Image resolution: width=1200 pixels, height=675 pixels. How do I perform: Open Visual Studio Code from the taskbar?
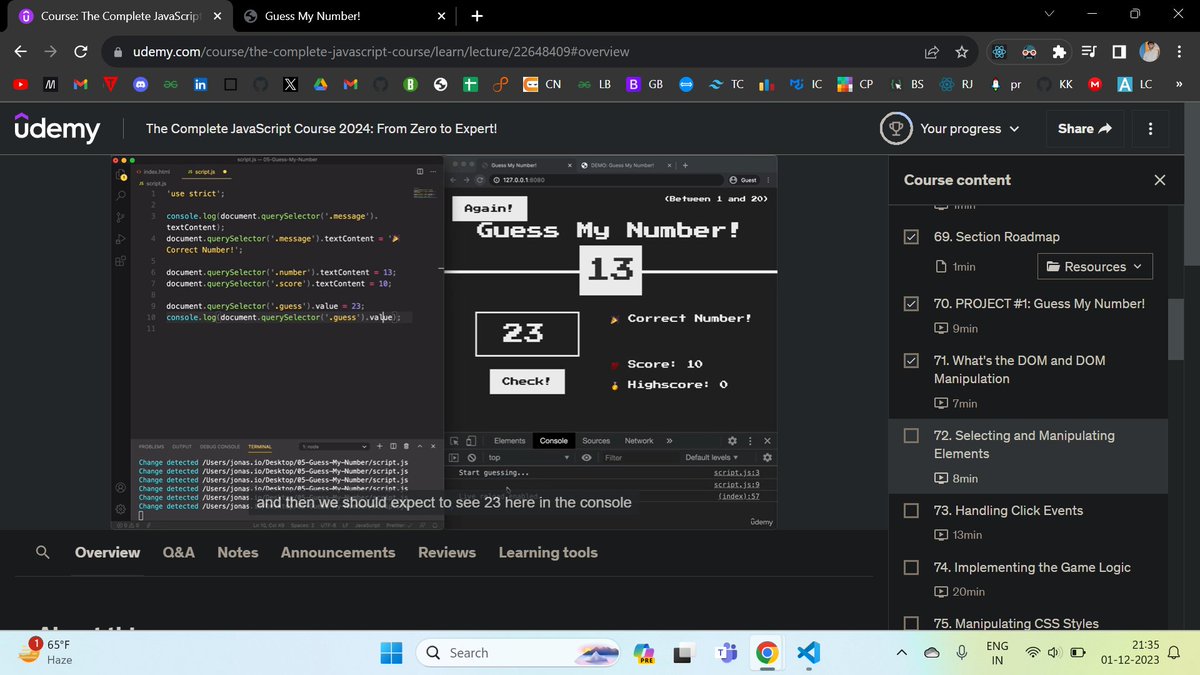point(808,653)
